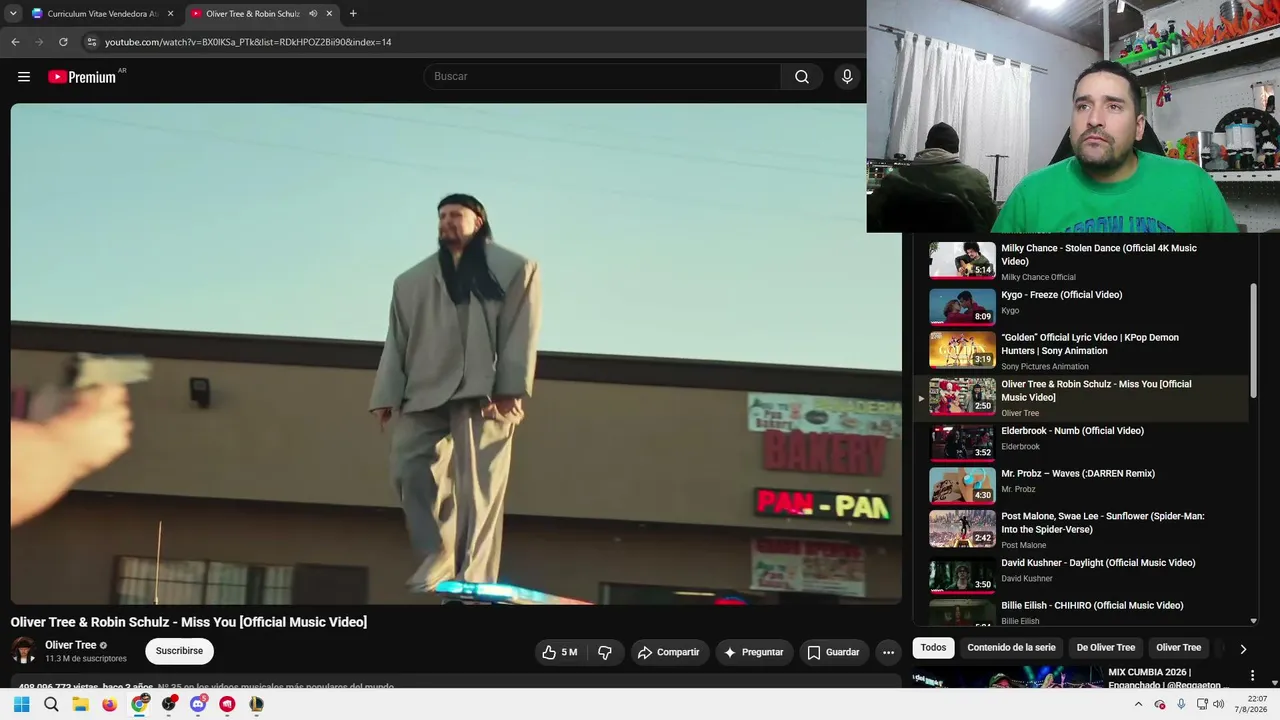
Task: Play Mr. Probz – Waves remix from playlist
Action: tap(1080, 485)
